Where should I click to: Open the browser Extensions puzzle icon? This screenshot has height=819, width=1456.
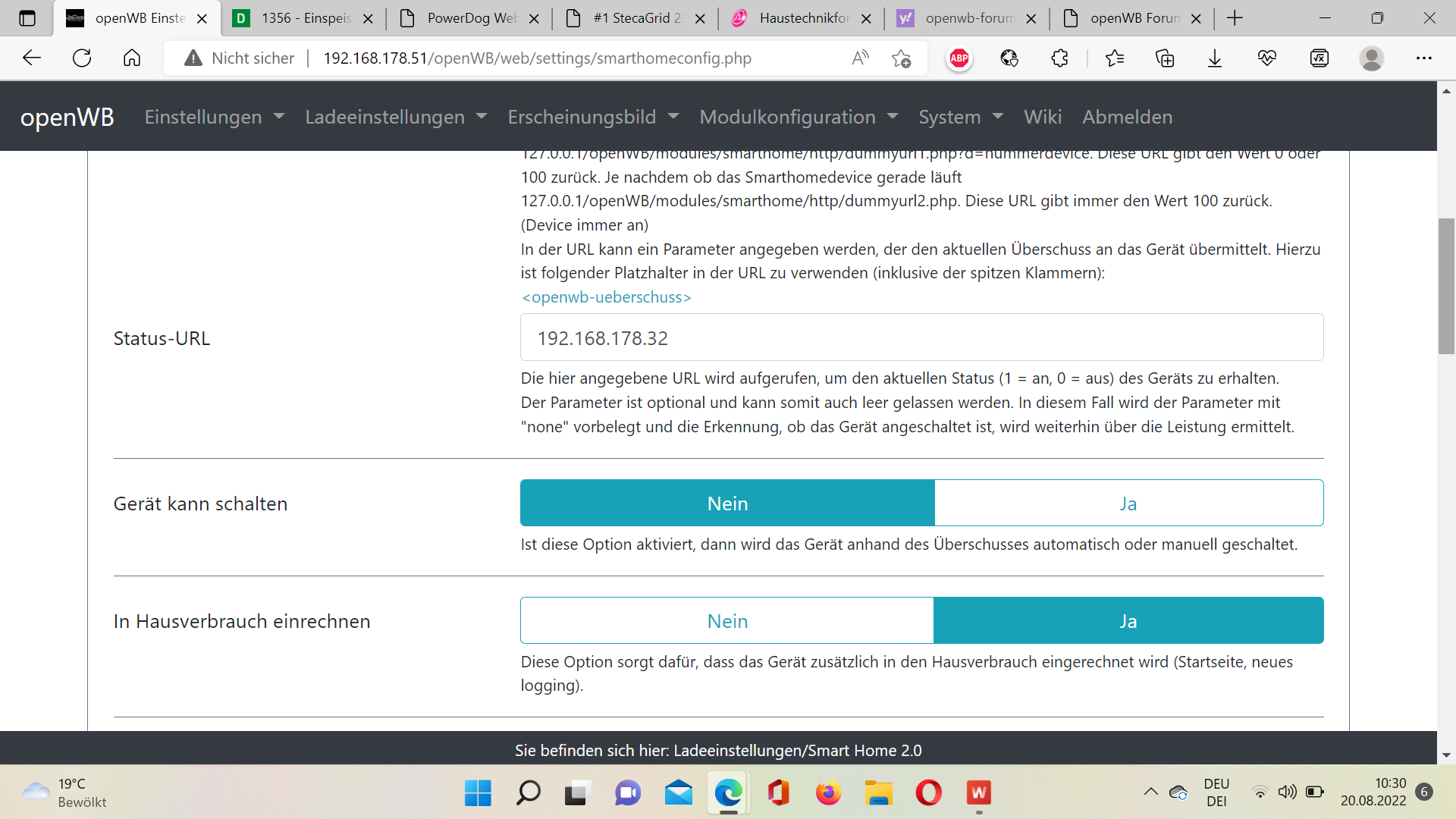[x=1059, y=58]
